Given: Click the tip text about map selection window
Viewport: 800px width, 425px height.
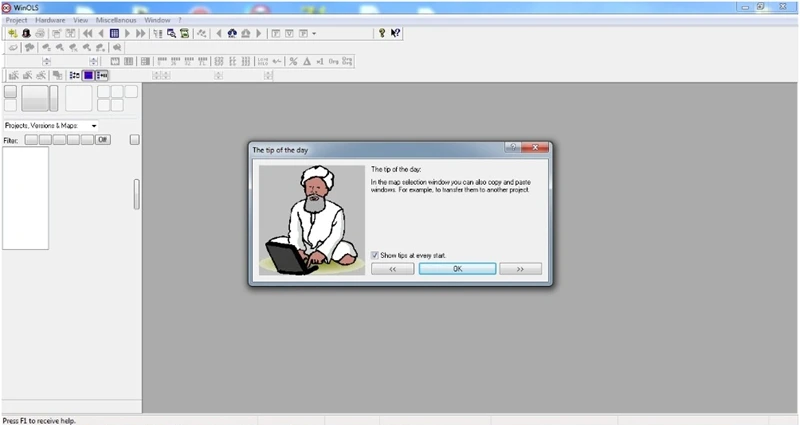Looking at the screenshot, I should (451, 186).
